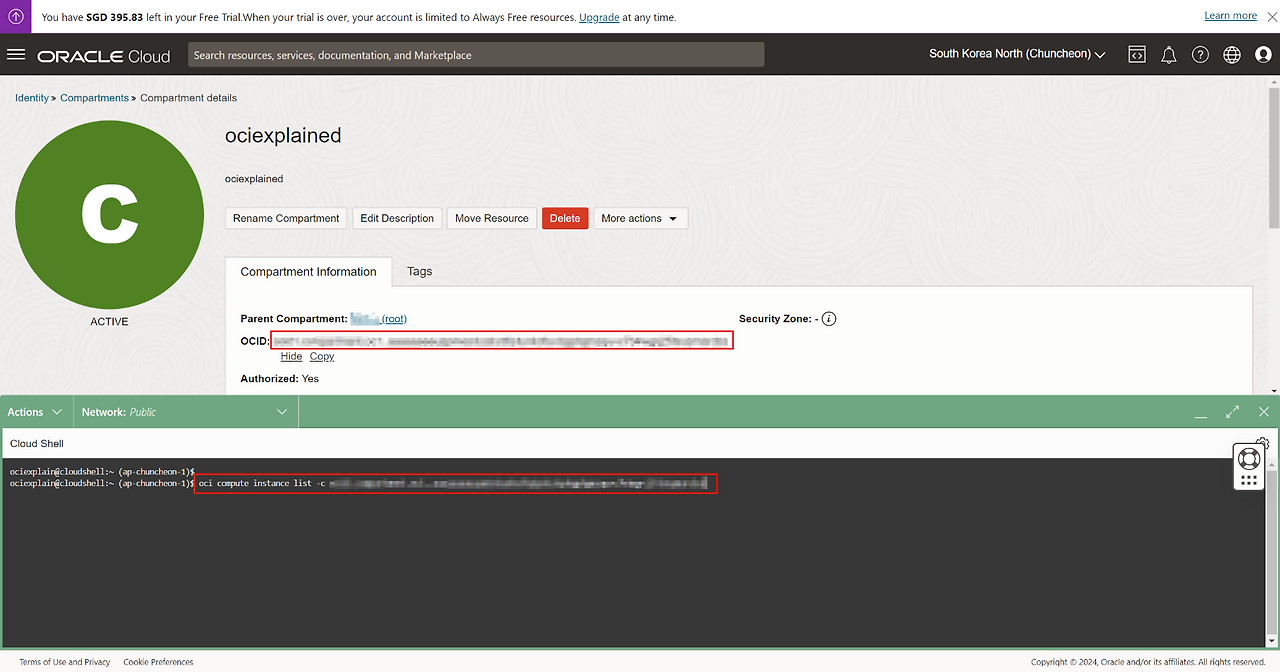Screen dimensions: 1280x672
Task: Select the Compartment Information tab
Action: coord(308,271)
